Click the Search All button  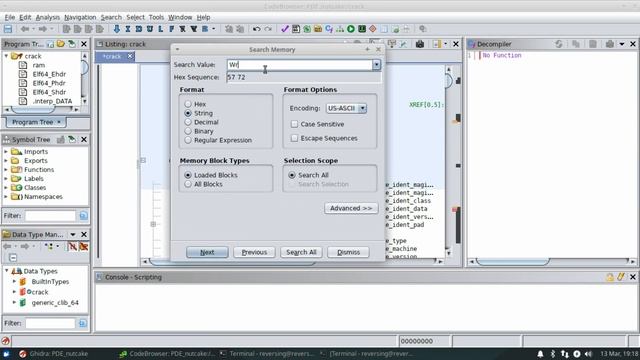coord(301,252)
